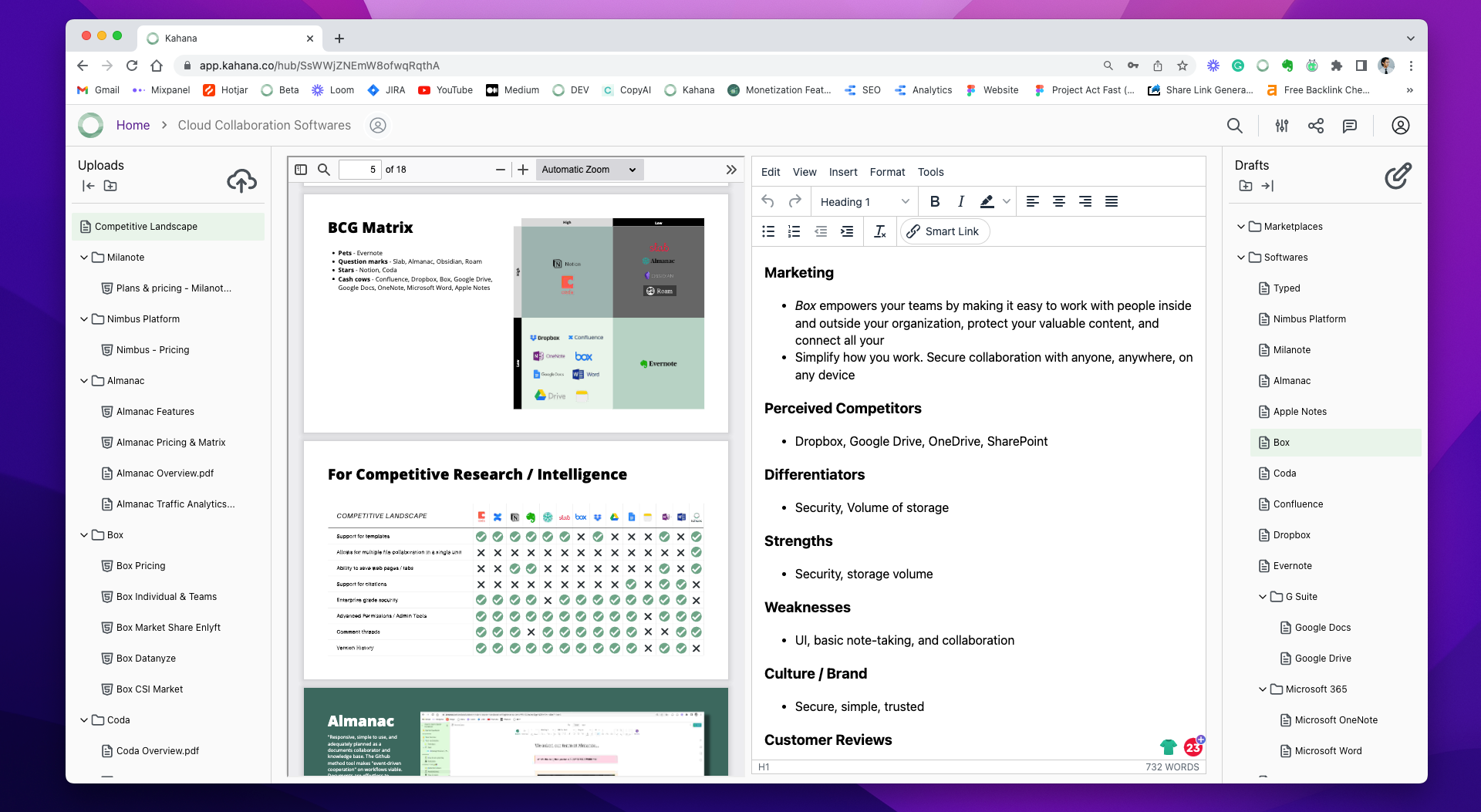Insert numbered list
The image size is (1481, 812).
pyautogui.click(x=794, y=231)
